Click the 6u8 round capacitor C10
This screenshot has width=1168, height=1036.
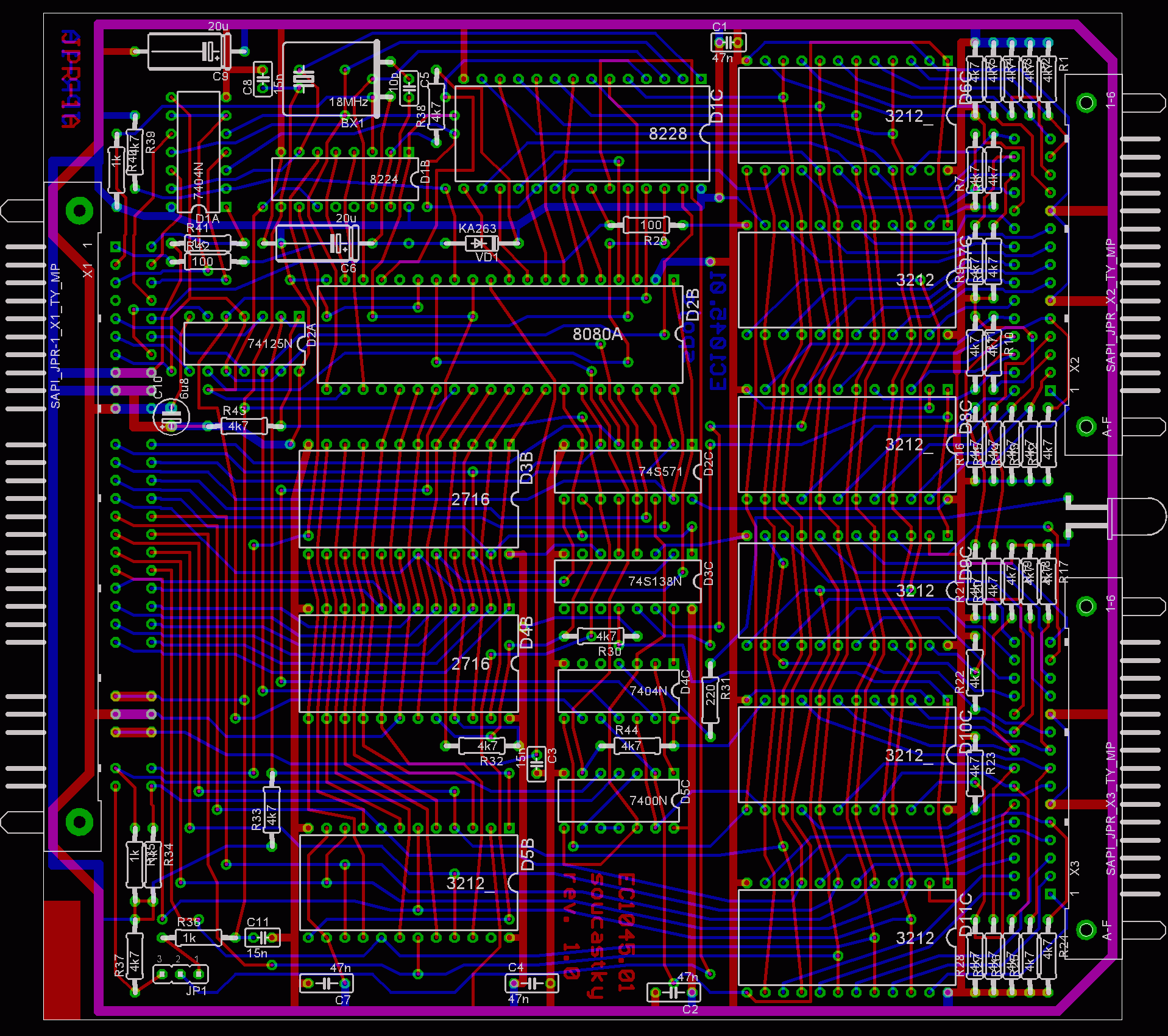pyautogui.click(x=171, y=417)
